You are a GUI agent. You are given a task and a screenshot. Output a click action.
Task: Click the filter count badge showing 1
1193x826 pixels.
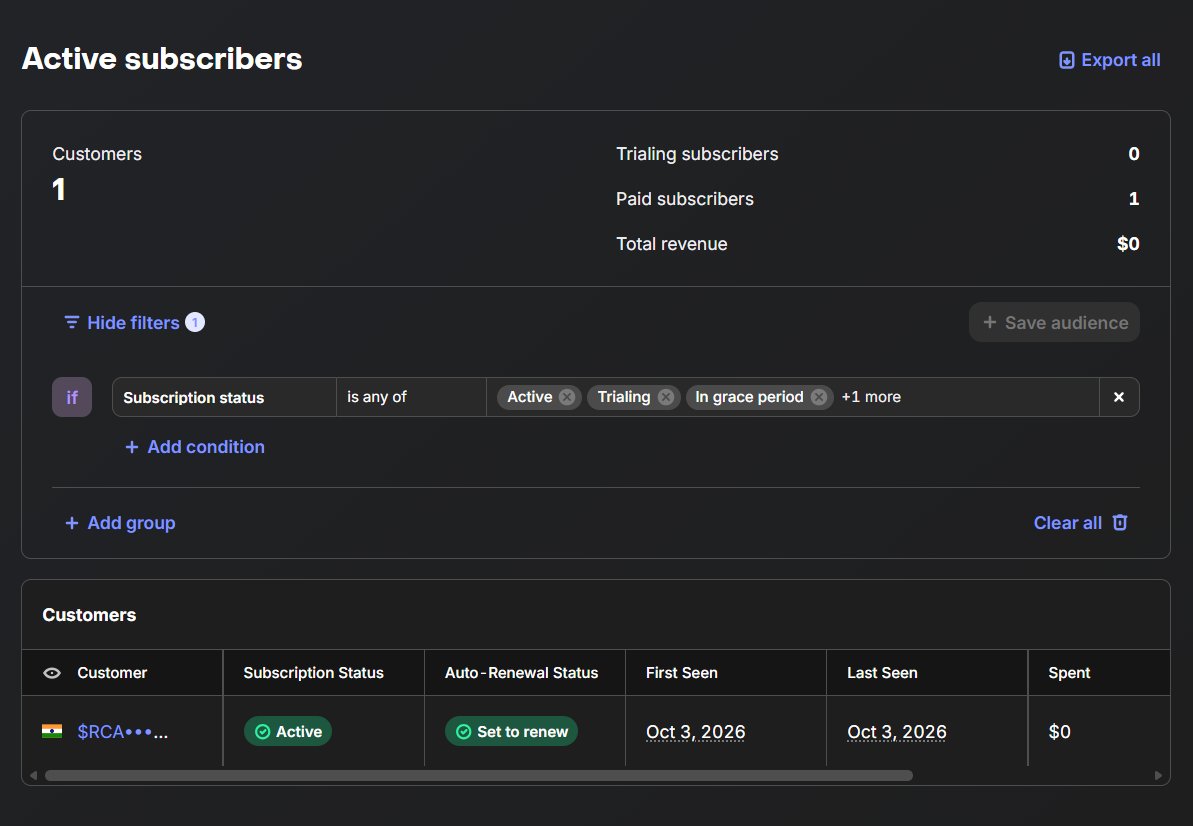[x=195, y=322]
